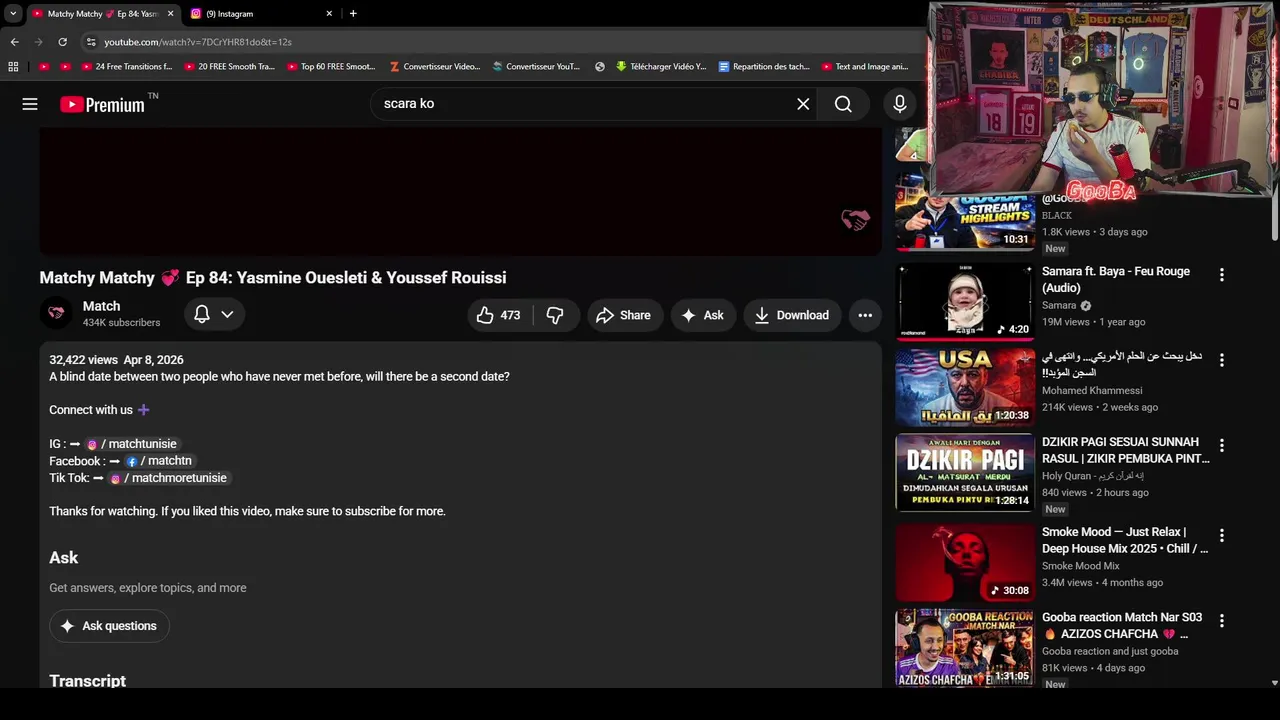Open site information icon in address bar
Viewport: 1280px width, 720px height.
point(91,42)
